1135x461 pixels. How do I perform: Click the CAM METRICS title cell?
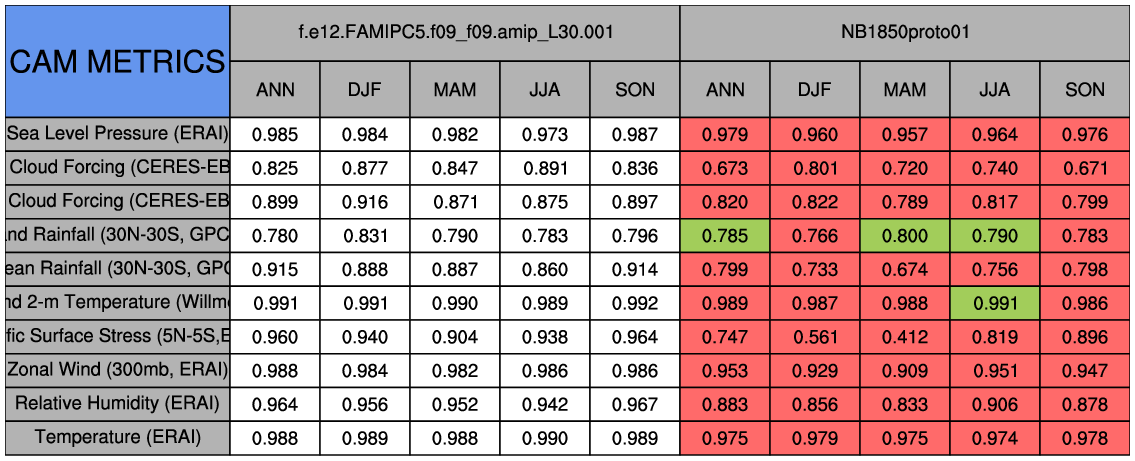pos(117,61)
